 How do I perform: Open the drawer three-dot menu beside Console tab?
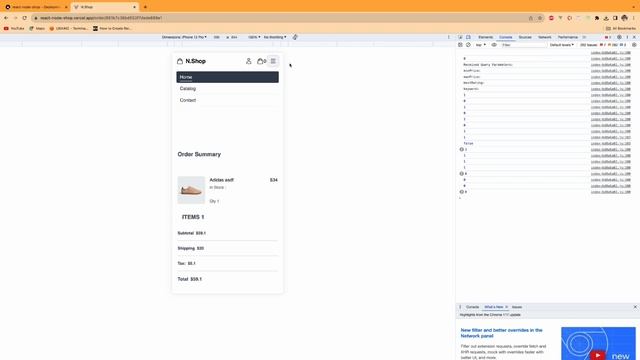460,307
